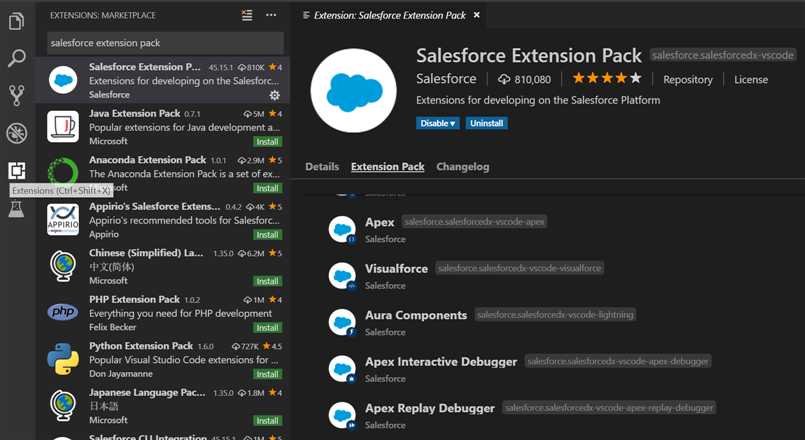Click the Apex Interactive Debugger icon
This screenshot has width=805, height=440.
coord(342,369)
